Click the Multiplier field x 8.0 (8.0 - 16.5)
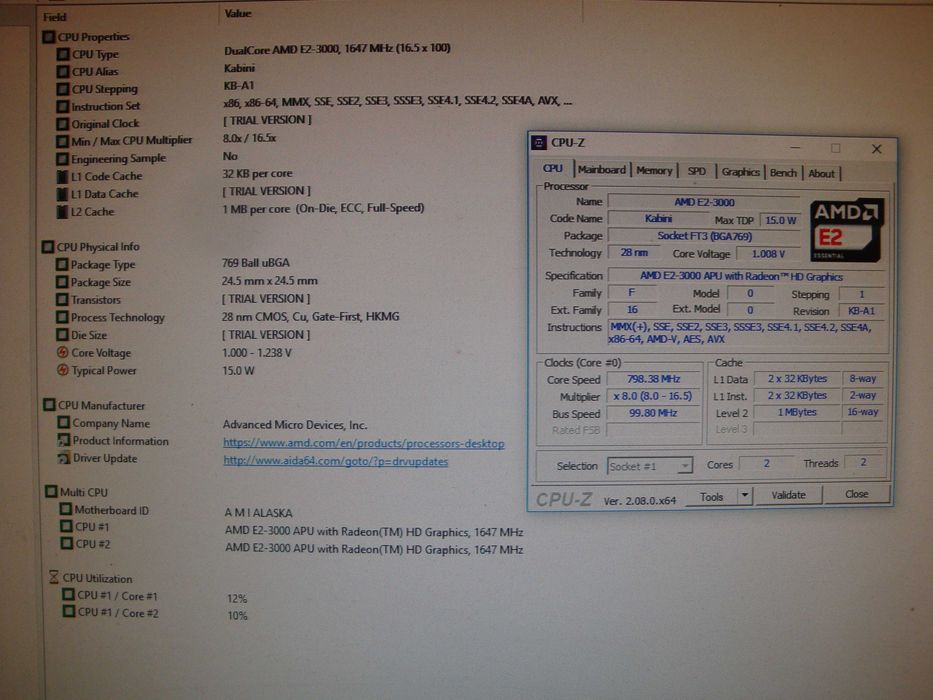933x700 pixels. click(x=653, y=396)
